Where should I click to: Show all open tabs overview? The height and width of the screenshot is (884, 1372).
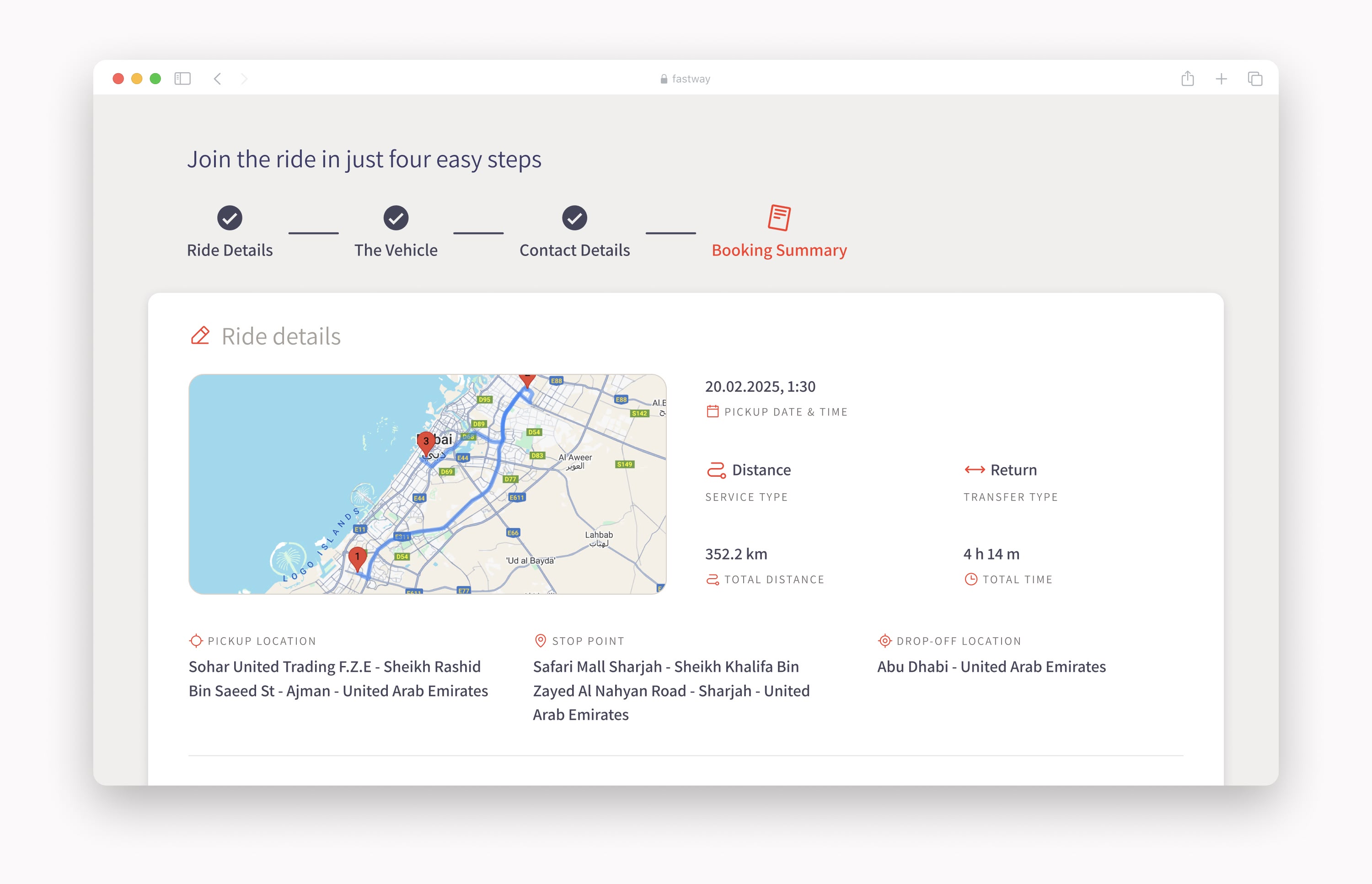1255,79
